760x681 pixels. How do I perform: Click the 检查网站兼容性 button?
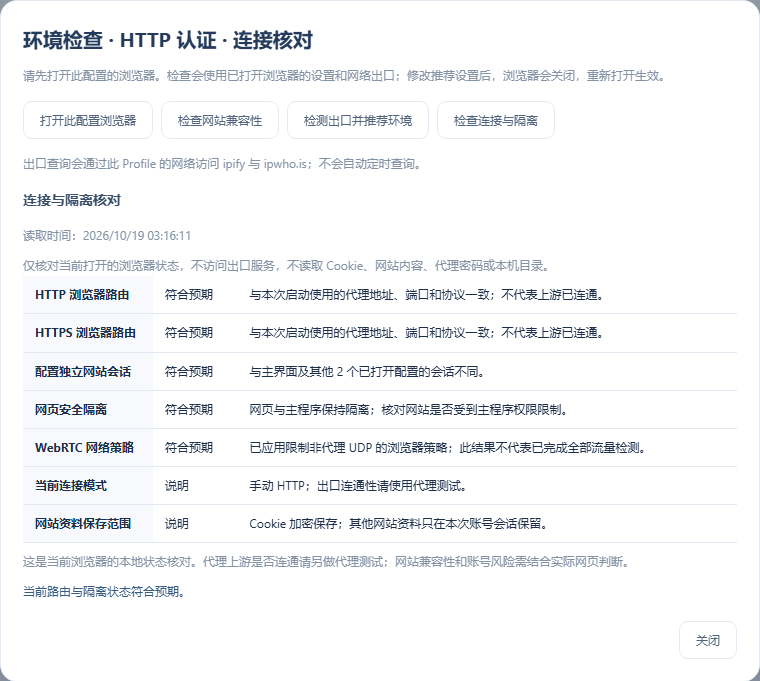pyautogui.click(x=220, y=120)
